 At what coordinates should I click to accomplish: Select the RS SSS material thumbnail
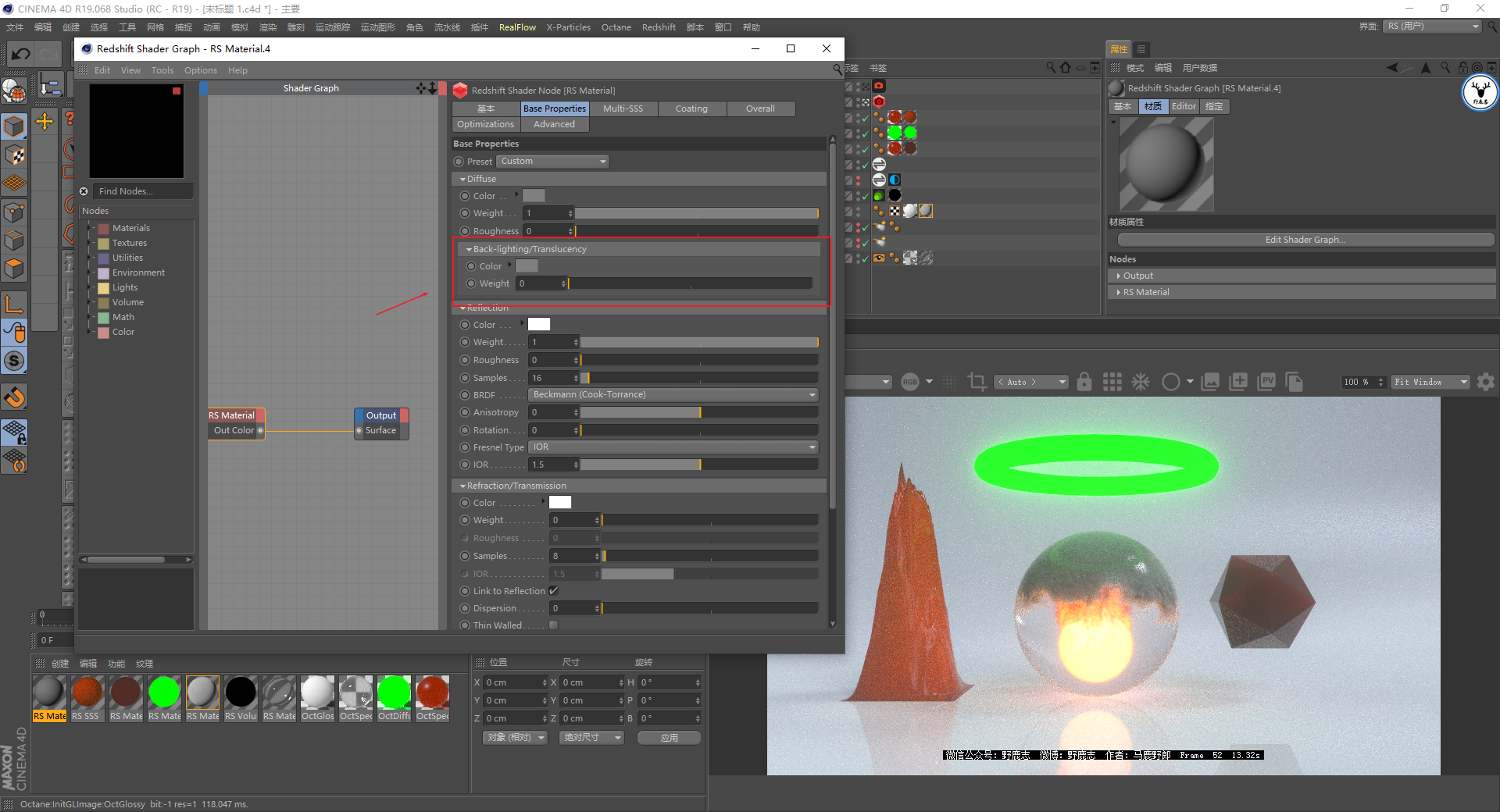click(x=87, y=698)
